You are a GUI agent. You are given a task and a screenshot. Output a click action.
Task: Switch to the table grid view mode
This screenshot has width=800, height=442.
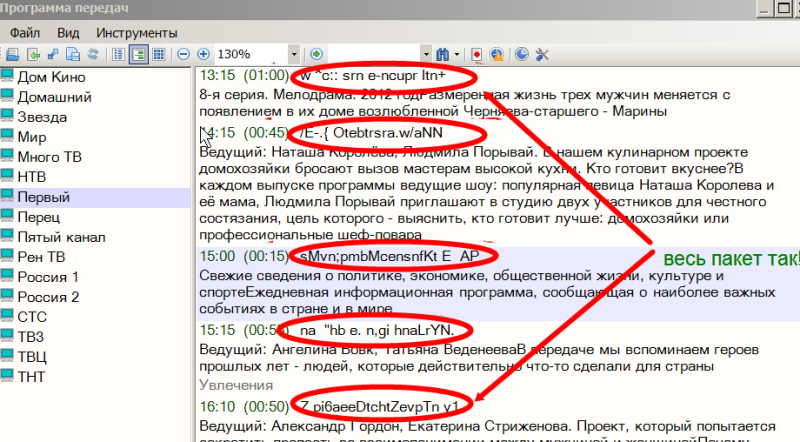159,53
